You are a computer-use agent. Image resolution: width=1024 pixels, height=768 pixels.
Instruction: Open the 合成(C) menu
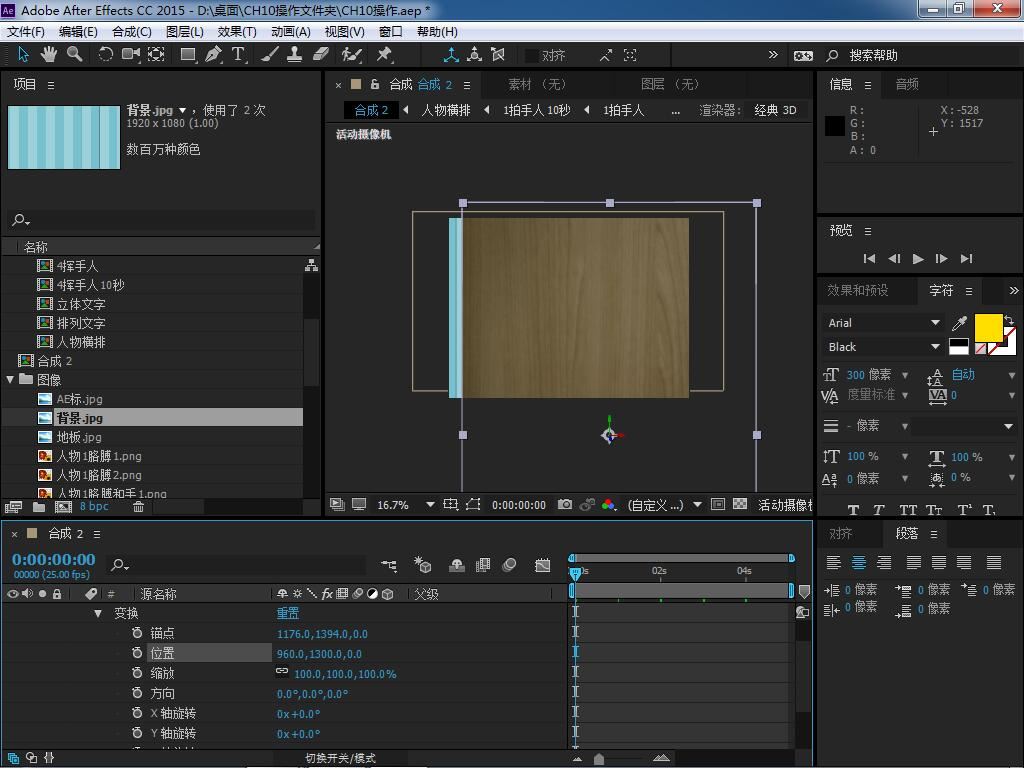click(131, 31)
